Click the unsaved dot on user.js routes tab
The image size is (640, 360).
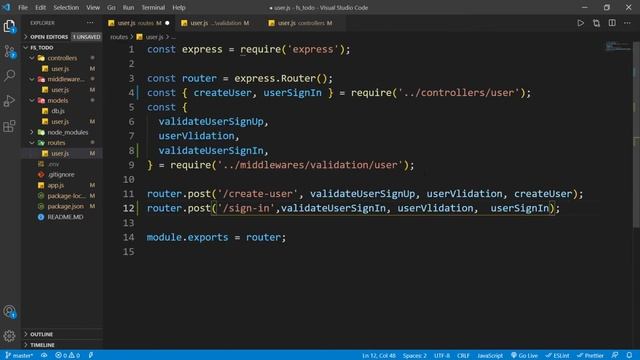point(167,23)
